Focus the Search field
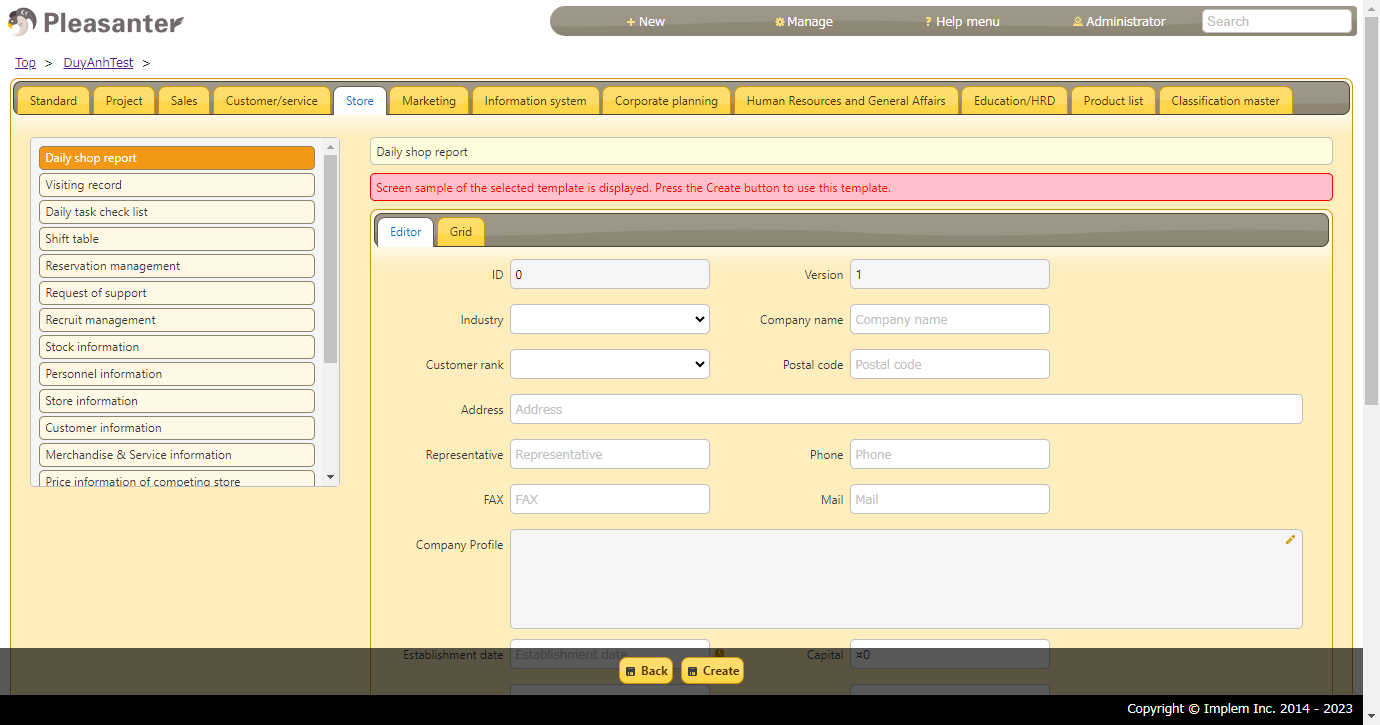Screen dimensions: 1380x725 tap(1276, 22)
